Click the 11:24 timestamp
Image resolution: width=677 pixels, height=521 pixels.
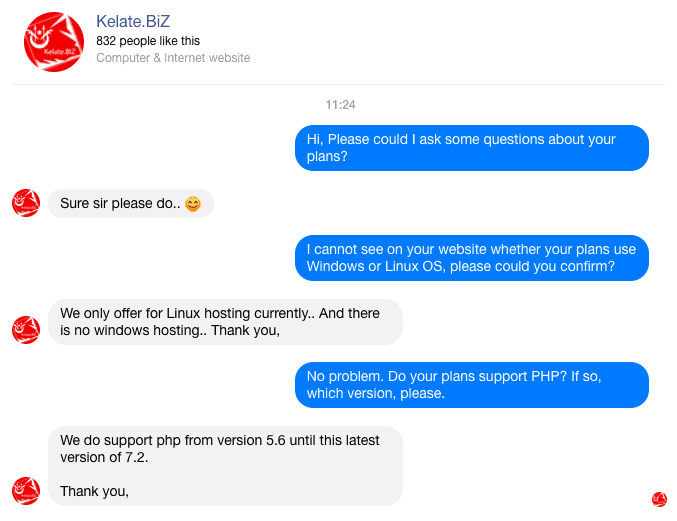pyautogui.click(x=340, y=105)
